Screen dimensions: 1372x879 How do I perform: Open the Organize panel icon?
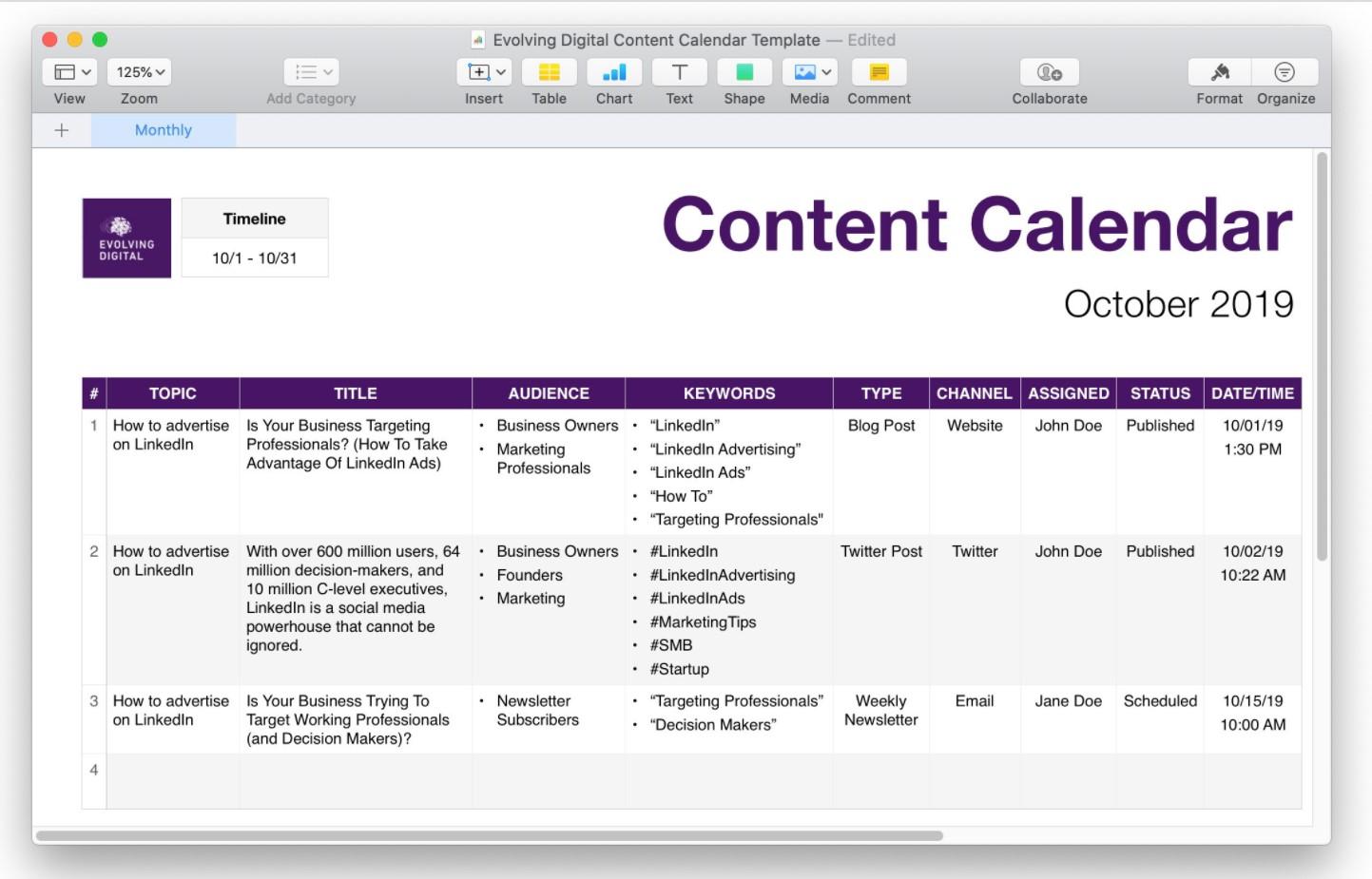pos(1285,72)
